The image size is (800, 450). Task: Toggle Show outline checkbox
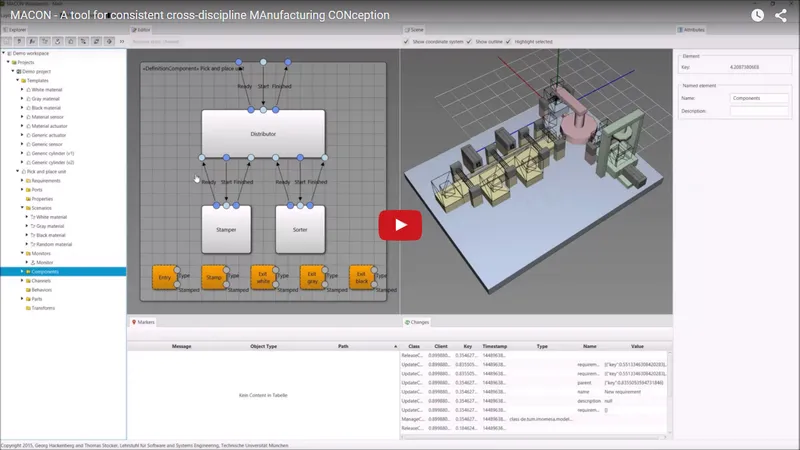point(469,42)
